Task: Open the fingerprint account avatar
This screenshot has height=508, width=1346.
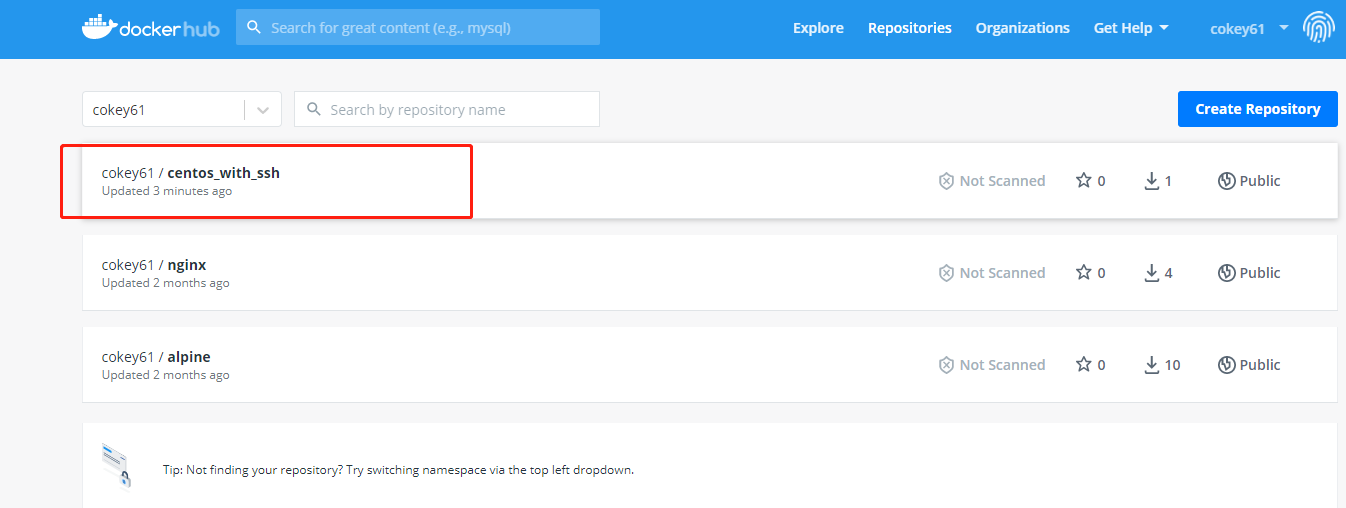Action: coord(1319,28)
